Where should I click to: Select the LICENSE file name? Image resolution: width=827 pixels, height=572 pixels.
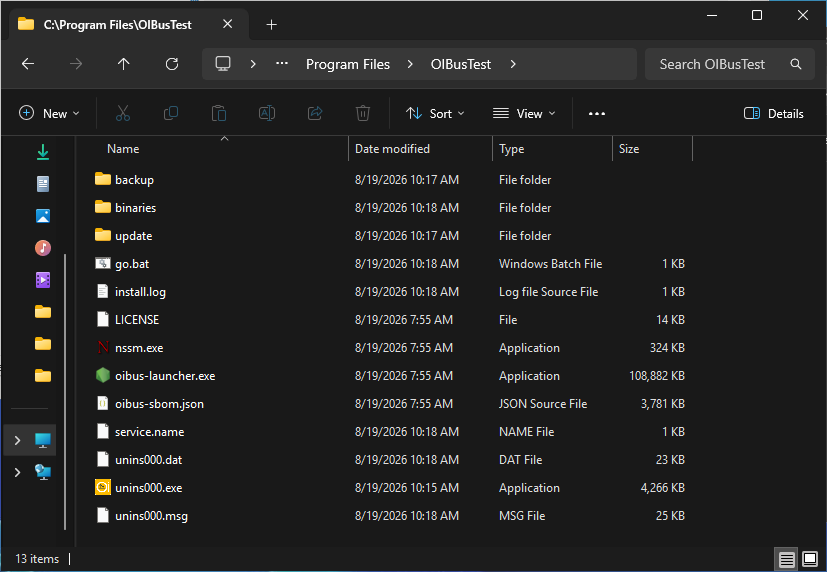pos(137,319)
